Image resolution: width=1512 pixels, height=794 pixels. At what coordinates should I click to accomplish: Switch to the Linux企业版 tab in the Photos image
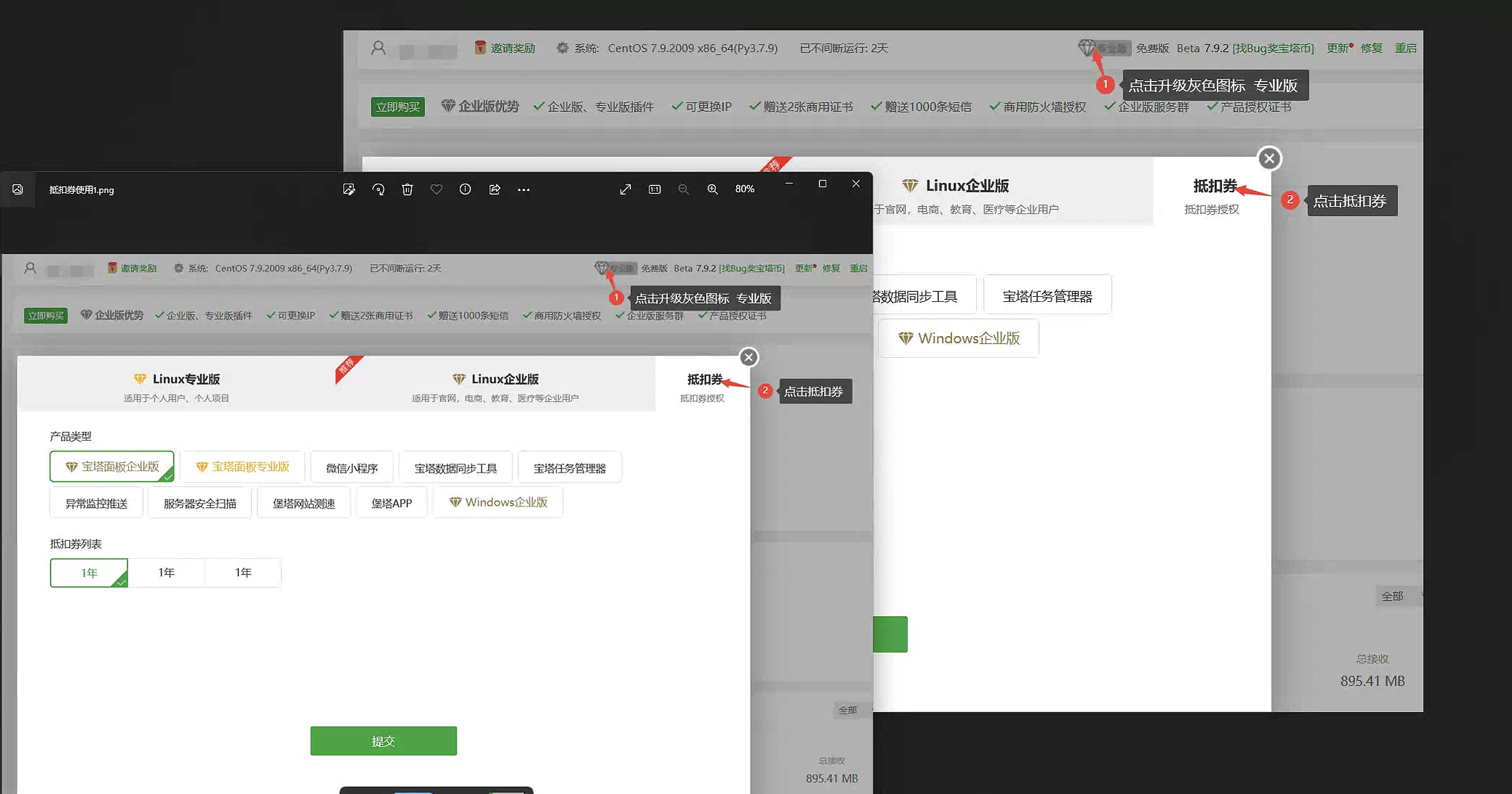(495, 383)
